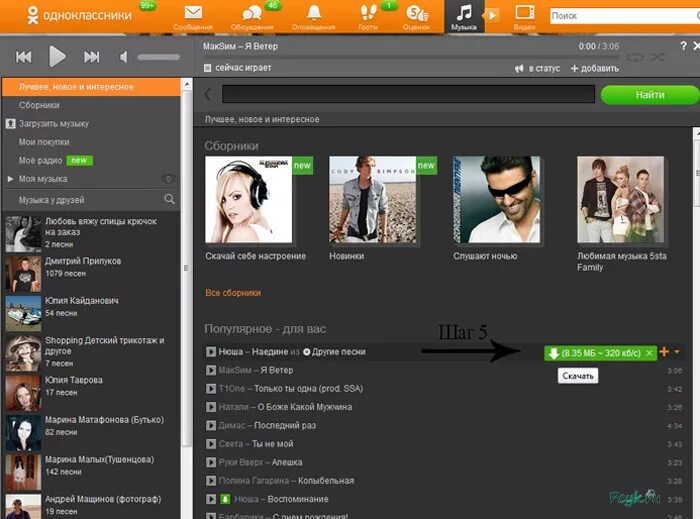Go back with the left chevron
This screenshot has width=700, height=519.
[x=208, y=95]
